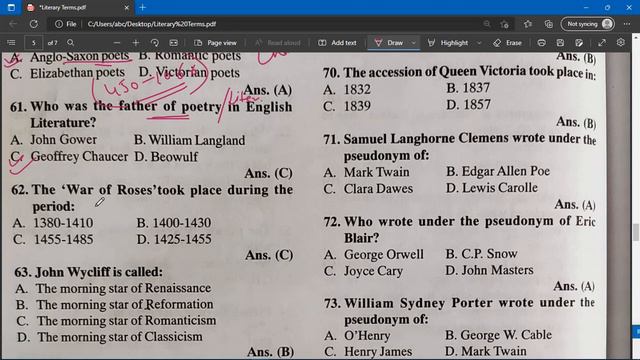Image resolution: width=640 pixels, height=360 pixels.
Task: Open the Page view options
Action: 216,42
